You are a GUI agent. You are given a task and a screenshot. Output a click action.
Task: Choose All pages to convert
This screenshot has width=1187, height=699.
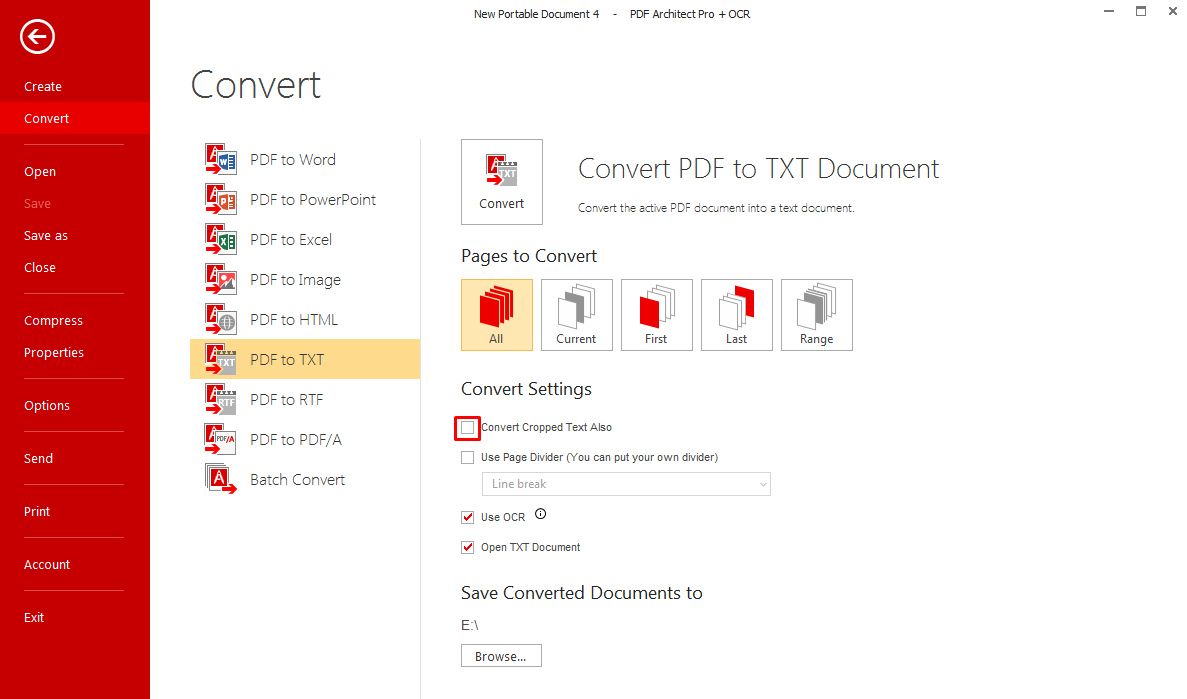point(497,315)
